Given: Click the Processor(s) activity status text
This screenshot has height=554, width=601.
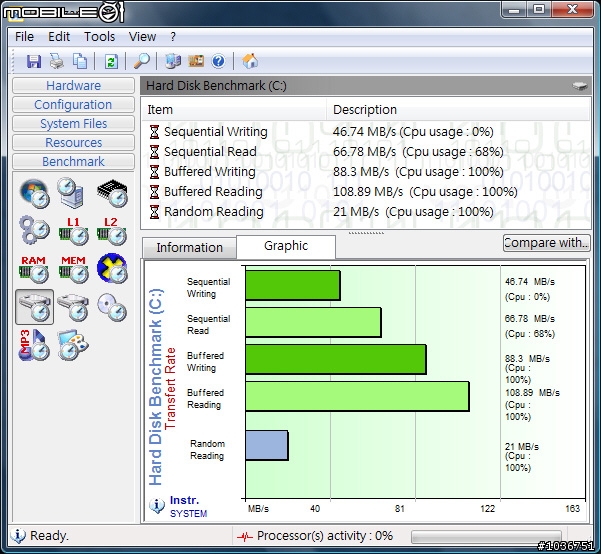Looking at the screenshot, I should click(324, 536).
